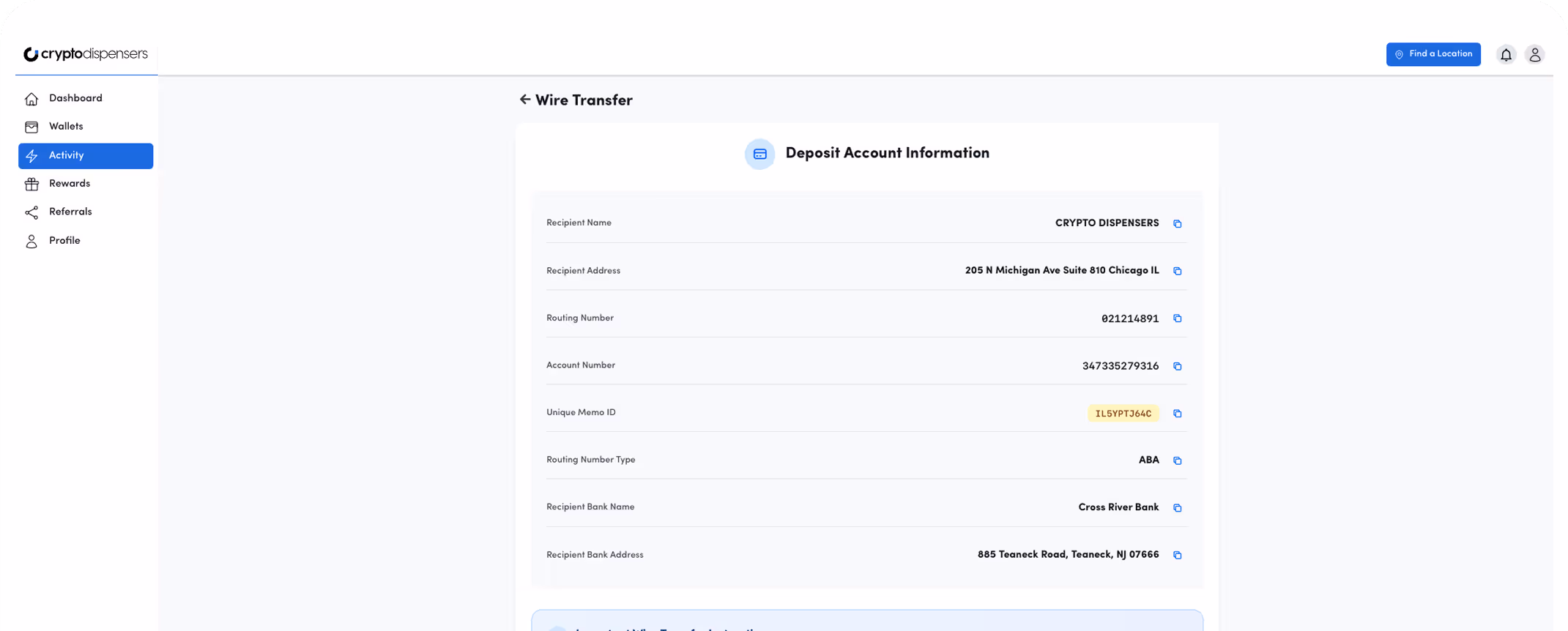This screenshot has height=631, width=1568.
Task: Click the Find a Location button
Action: tap(1433, 54)
